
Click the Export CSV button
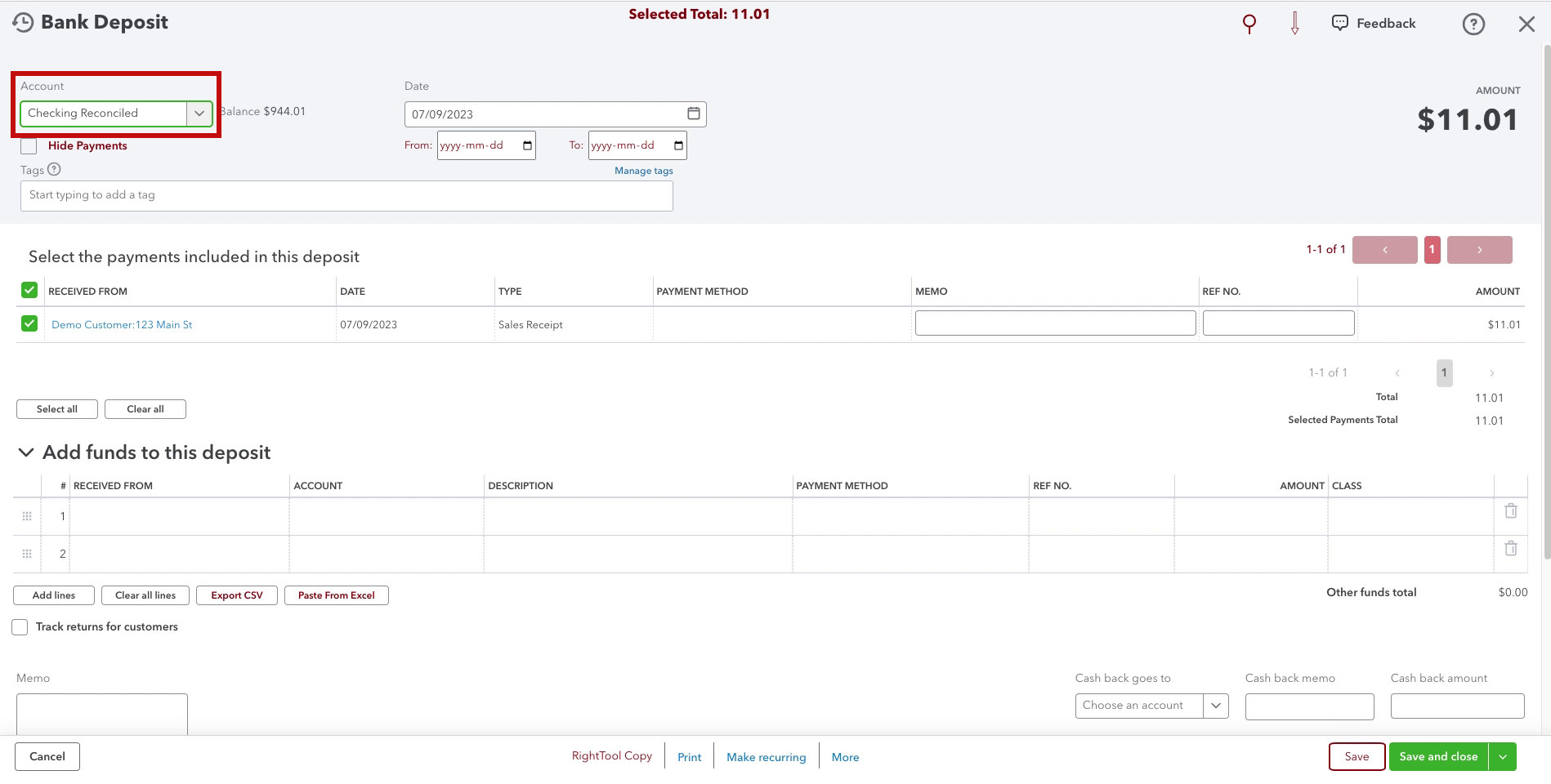pyautogui.click(x=237, y=595)
